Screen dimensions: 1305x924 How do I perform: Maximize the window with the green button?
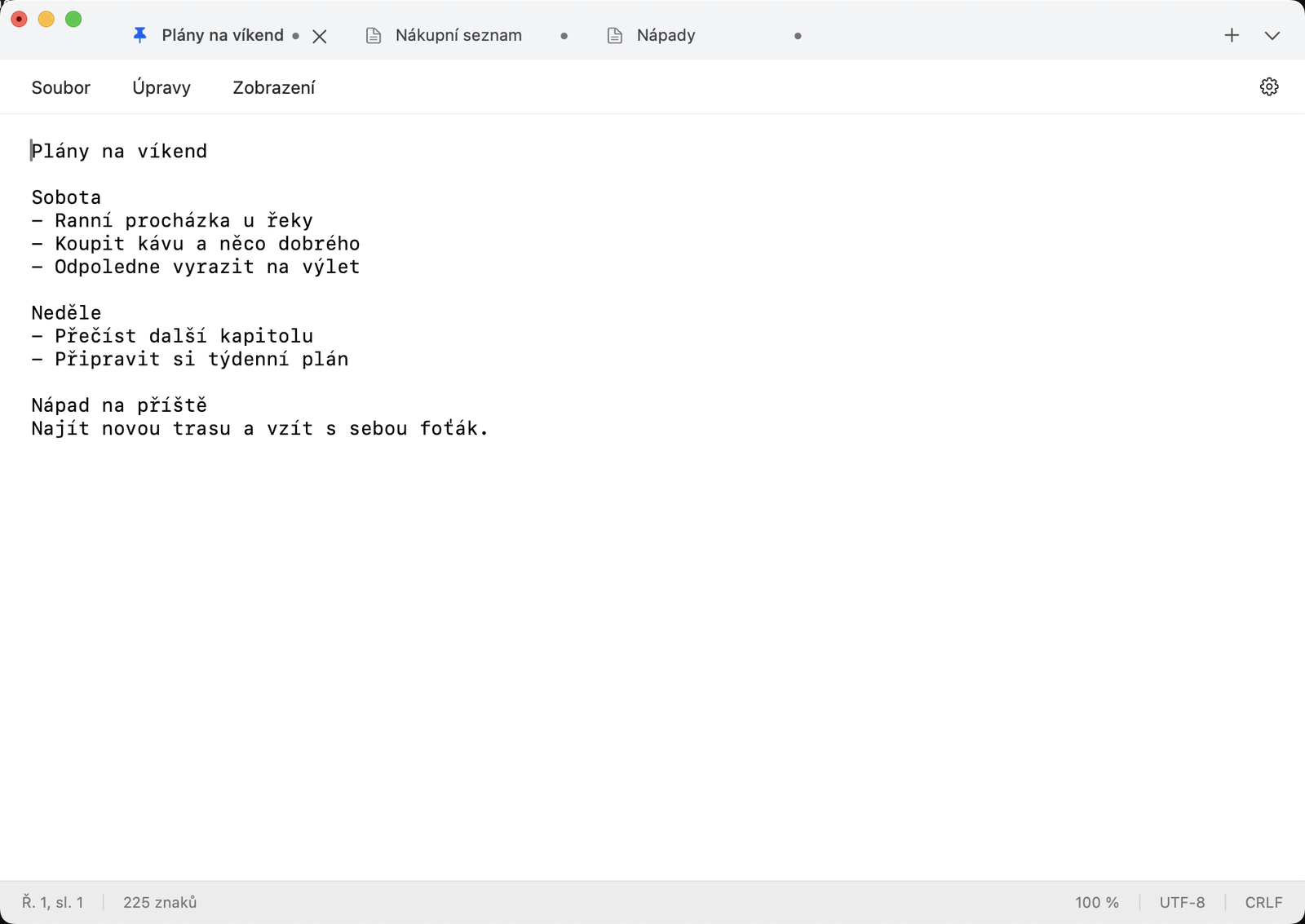pyautogui.click(x=73, y=19)
